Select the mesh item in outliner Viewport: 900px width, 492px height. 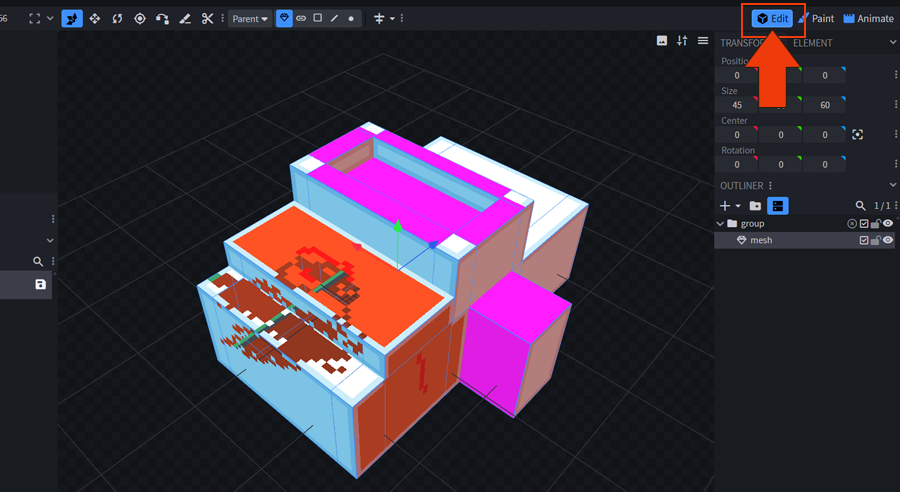762,240
